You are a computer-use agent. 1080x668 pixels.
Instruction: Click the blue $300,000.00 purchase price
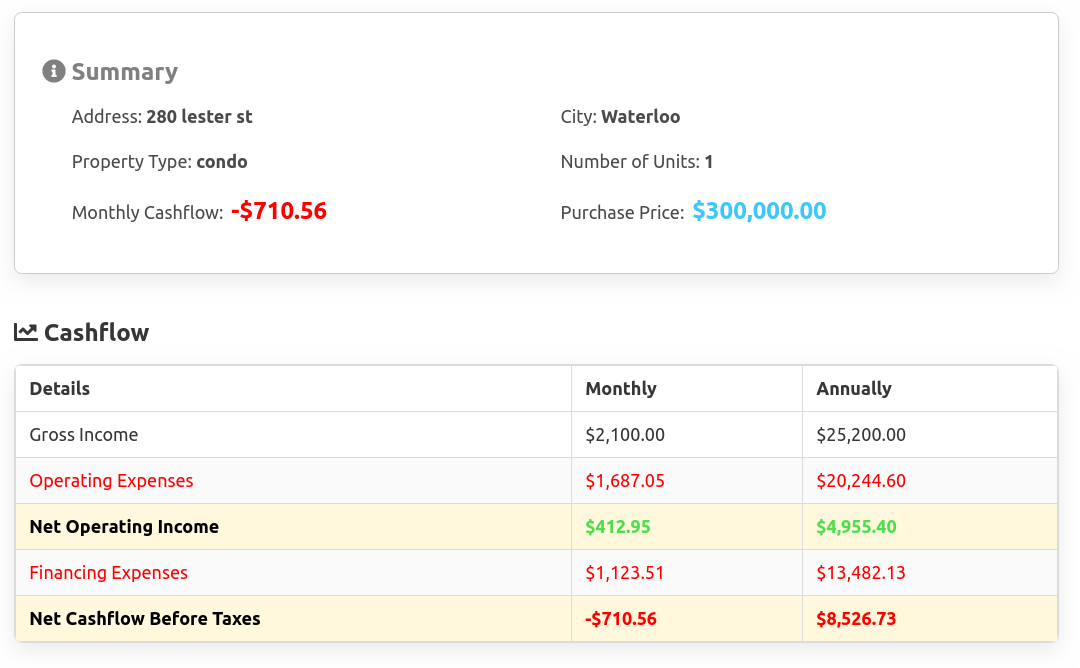click(759, 211)
